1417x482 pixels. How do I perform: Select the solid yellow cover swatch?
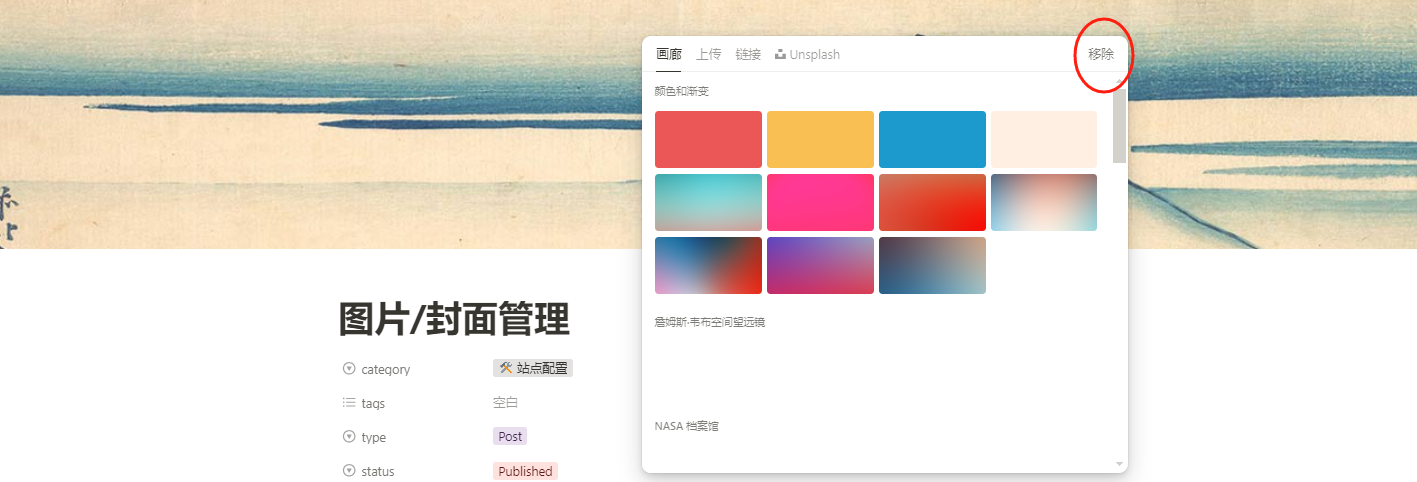tap(820, 139)
